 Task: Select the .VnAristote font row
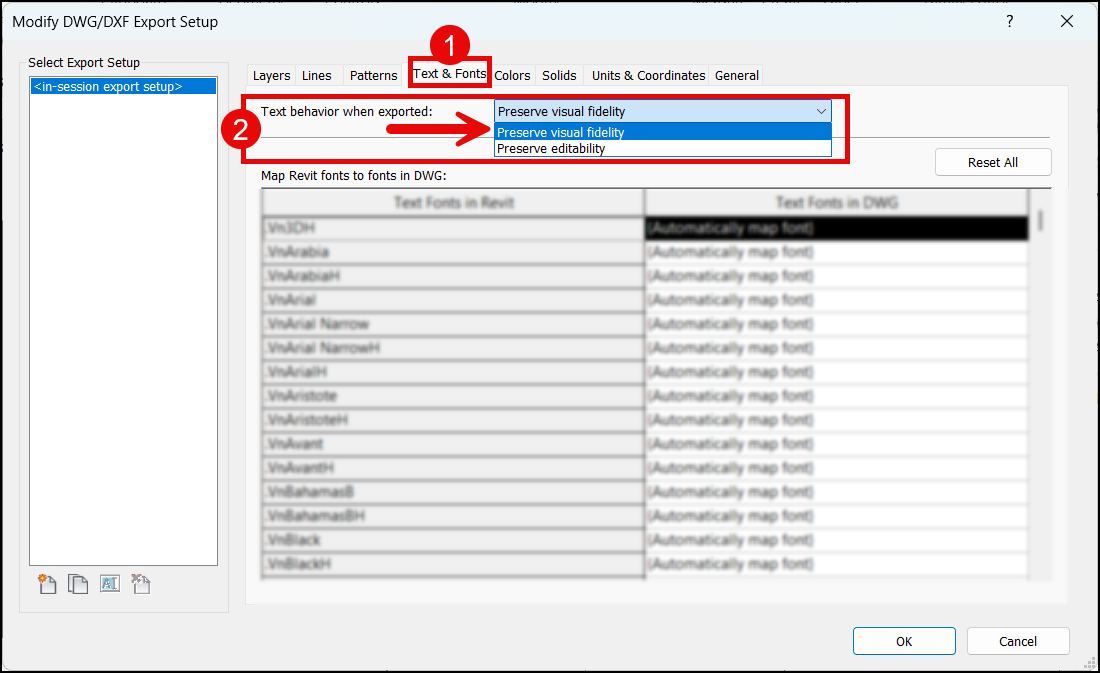point(453,396)
